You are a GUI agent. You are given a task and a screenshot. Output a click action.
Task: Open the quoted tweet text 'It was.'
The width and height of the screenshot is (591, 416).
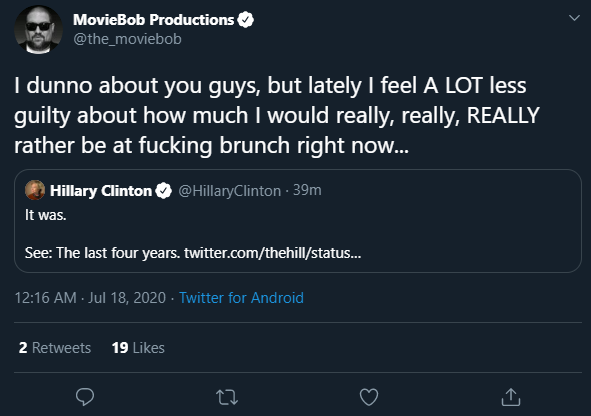tap(46, 215)
